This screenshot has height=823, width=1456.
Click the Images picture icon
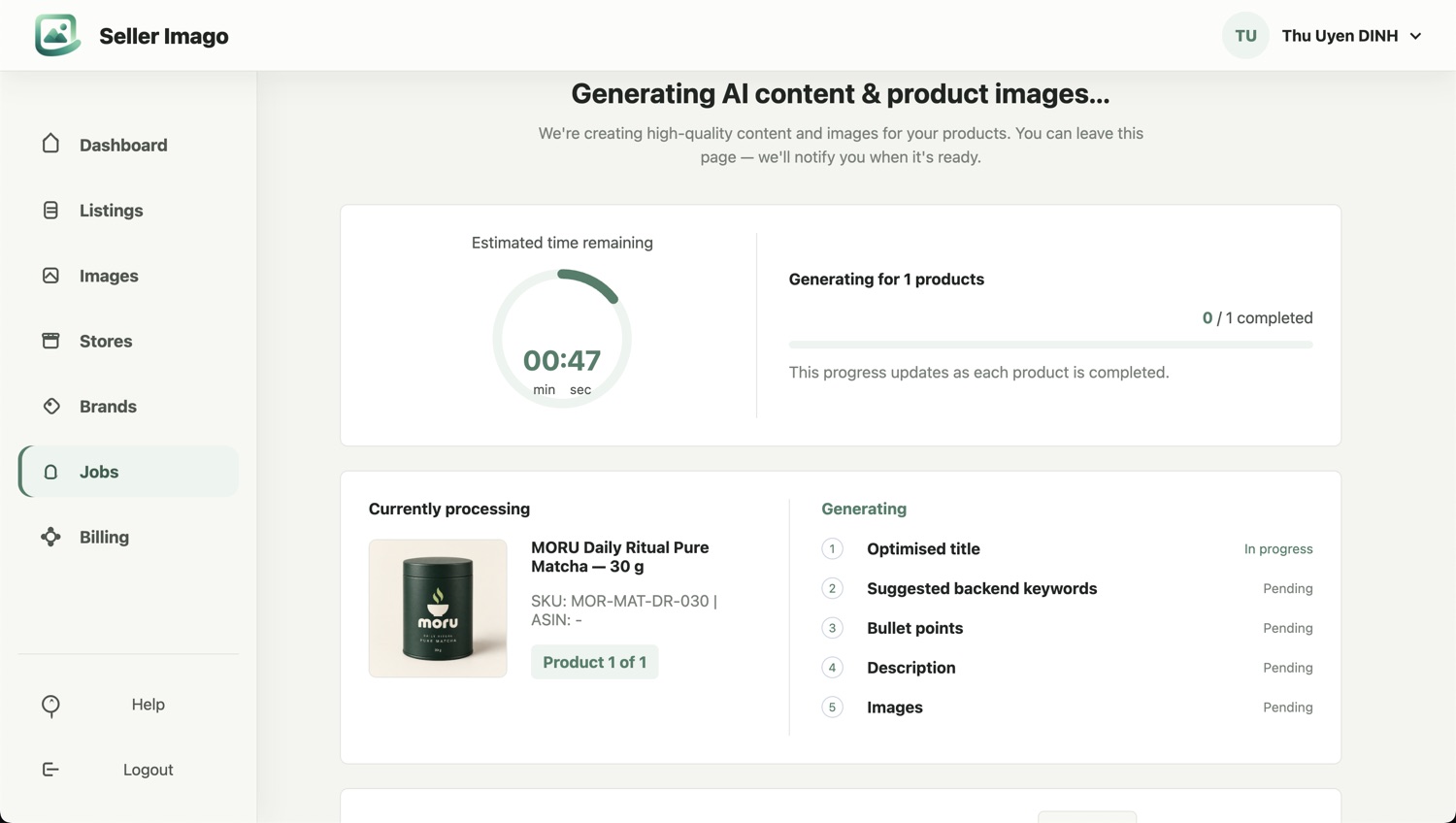click(x=50, y=276)
